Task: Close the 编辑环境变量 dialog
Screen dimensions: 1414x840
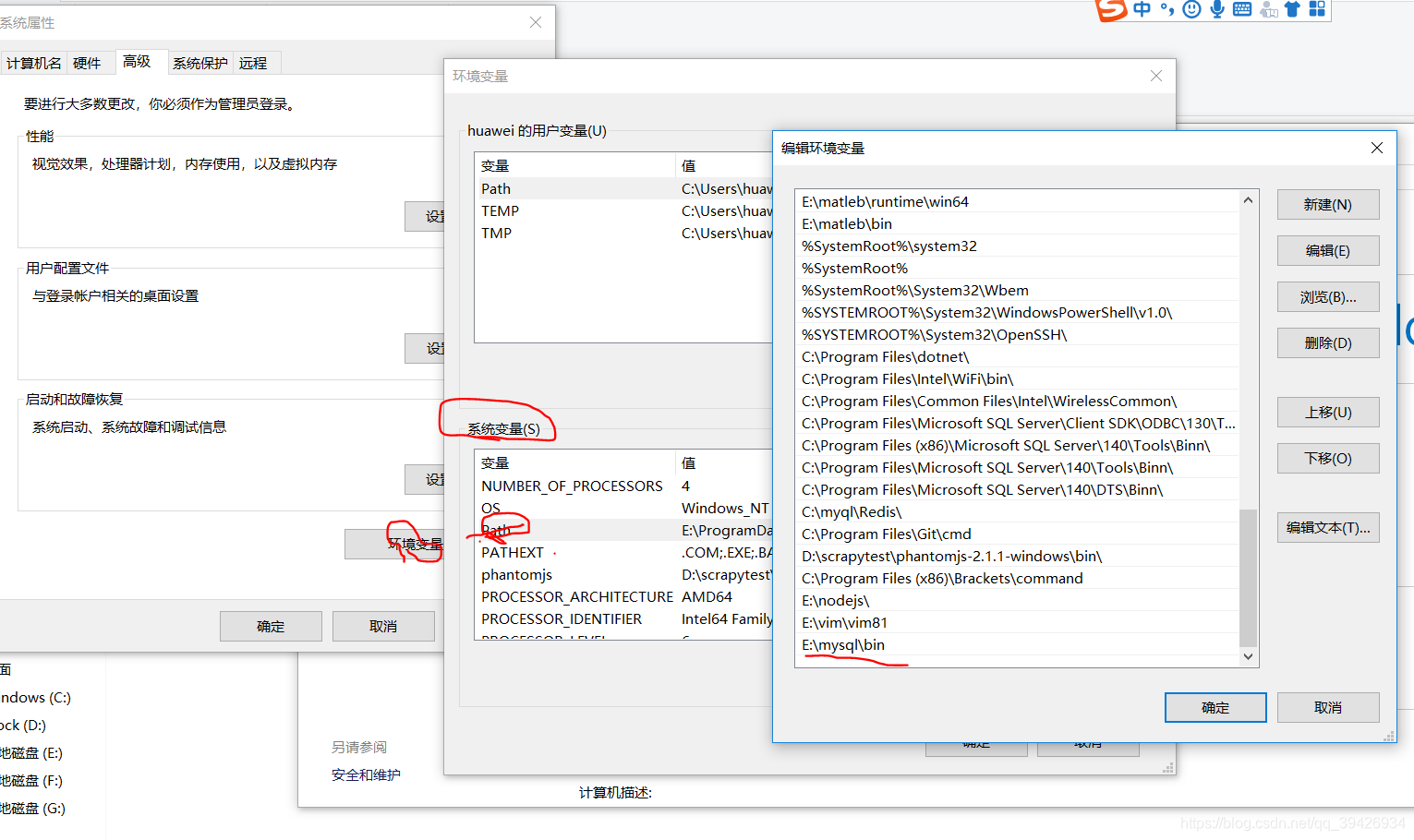Action: tap(1377, 148)
